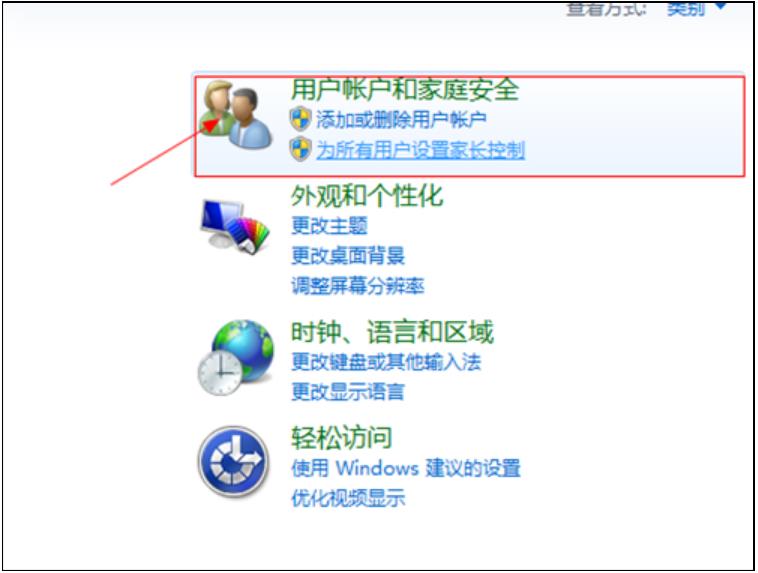Open 时钟、语言和区域 category heading
Screen dimensions: 758x573
pos(392,332)
